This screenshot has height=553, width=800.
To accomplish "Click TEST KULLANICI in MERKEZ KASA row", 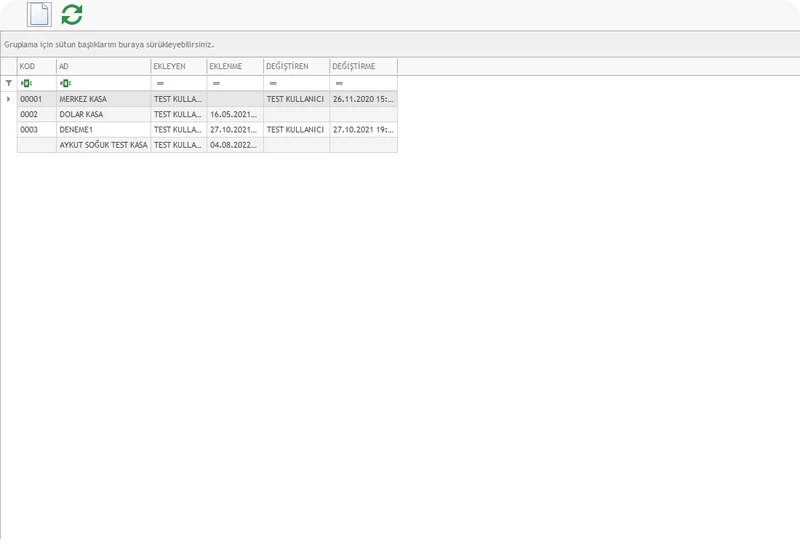I will [x=296, y=99].
